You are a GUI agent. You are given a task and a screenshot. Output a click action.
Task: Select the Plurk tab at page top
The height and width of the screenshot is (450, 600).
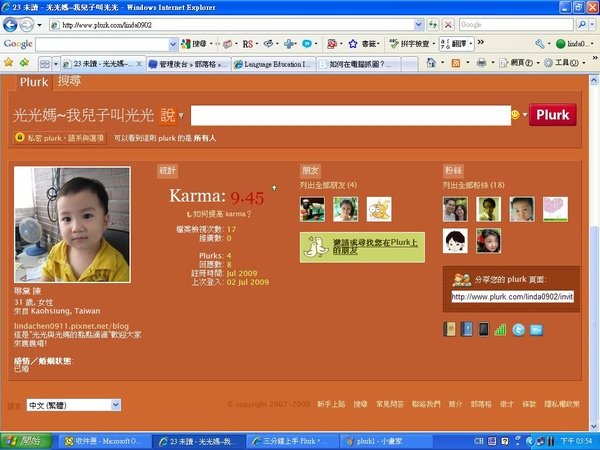34,82
